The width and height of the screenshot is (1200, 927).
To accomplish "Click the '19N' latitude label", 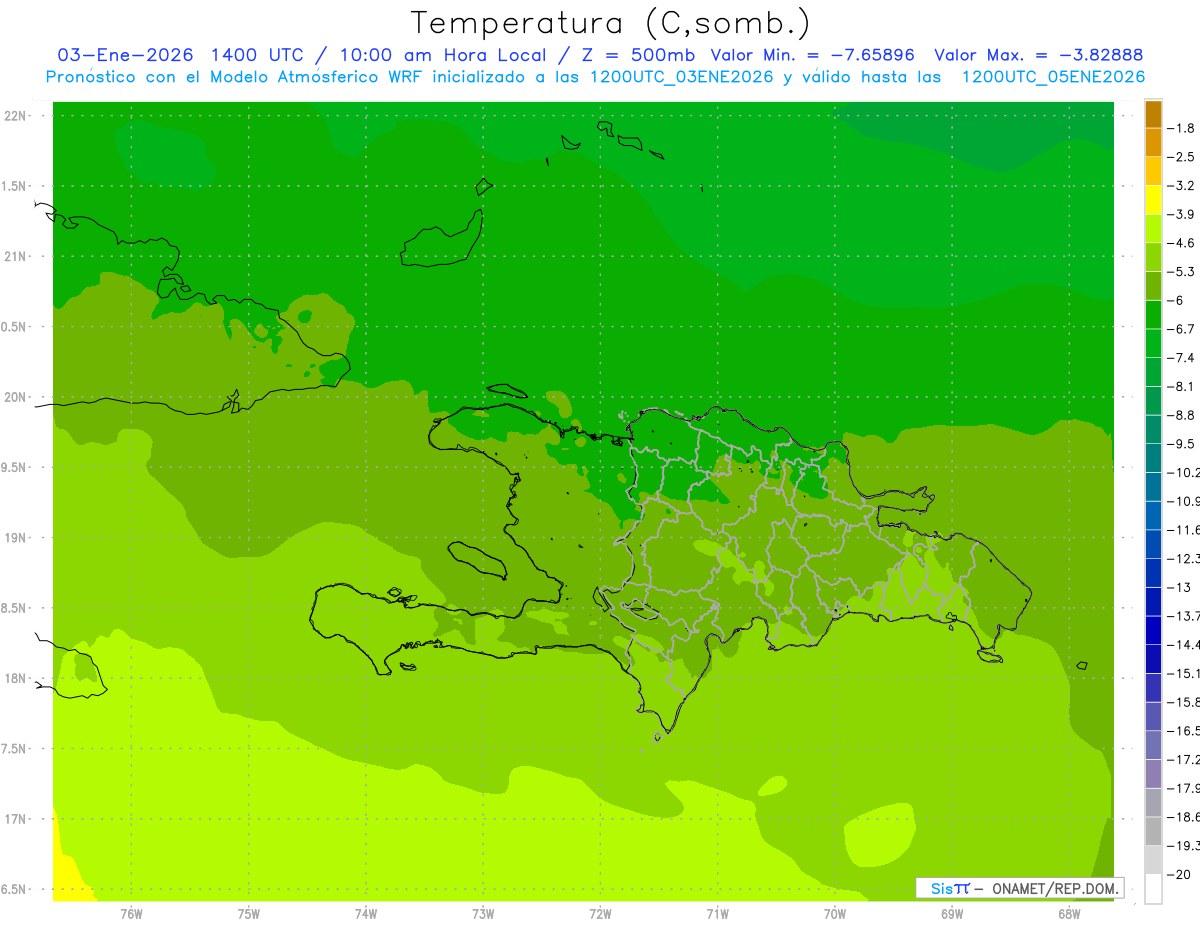I will 15,538.
